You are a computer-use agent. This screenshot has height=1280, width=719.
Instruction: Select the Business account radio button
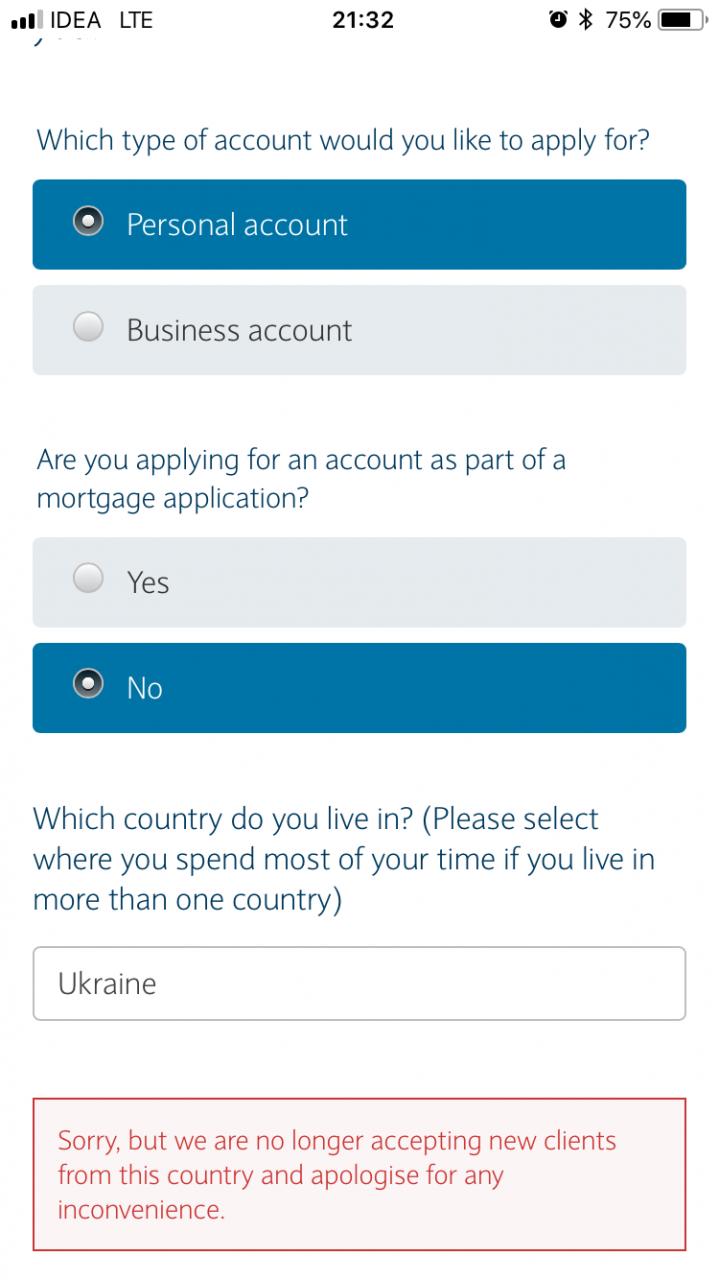[89, 328]
